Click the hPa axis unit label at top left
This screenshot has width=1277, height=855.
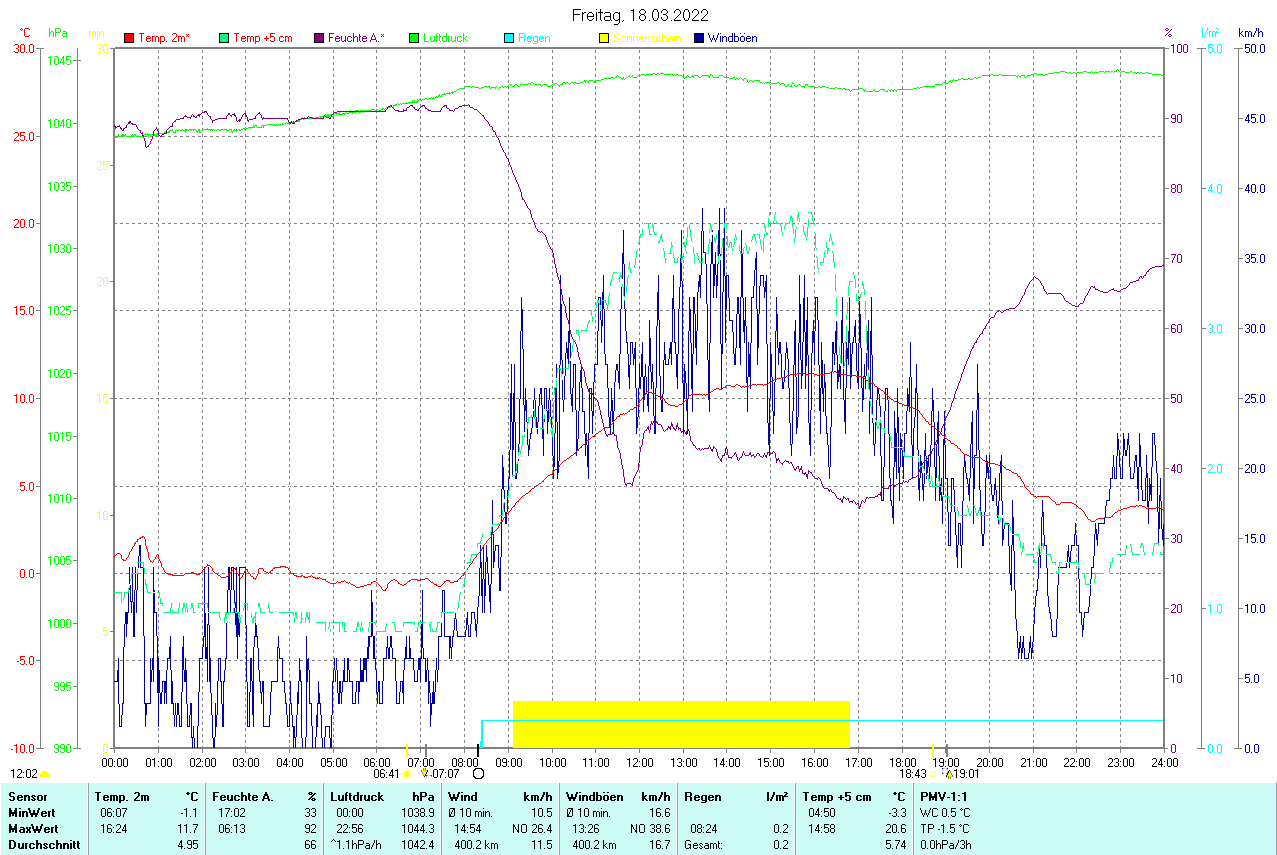58,33
